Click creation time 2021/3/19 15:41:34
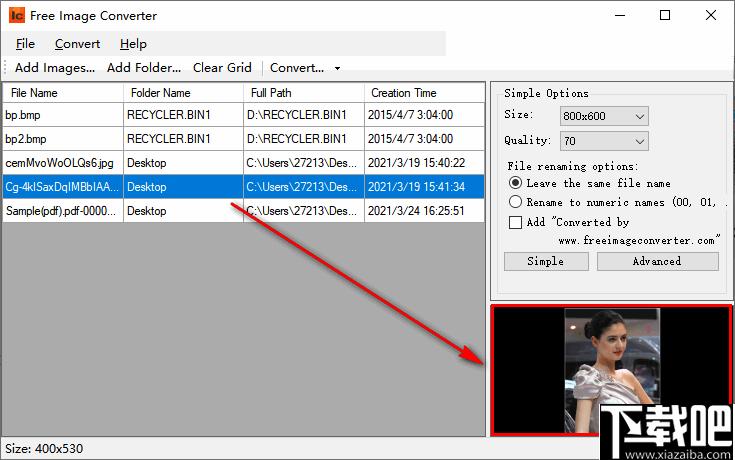Screen dimensions: 735x460 pyautogui.click(x=416, y=187)
